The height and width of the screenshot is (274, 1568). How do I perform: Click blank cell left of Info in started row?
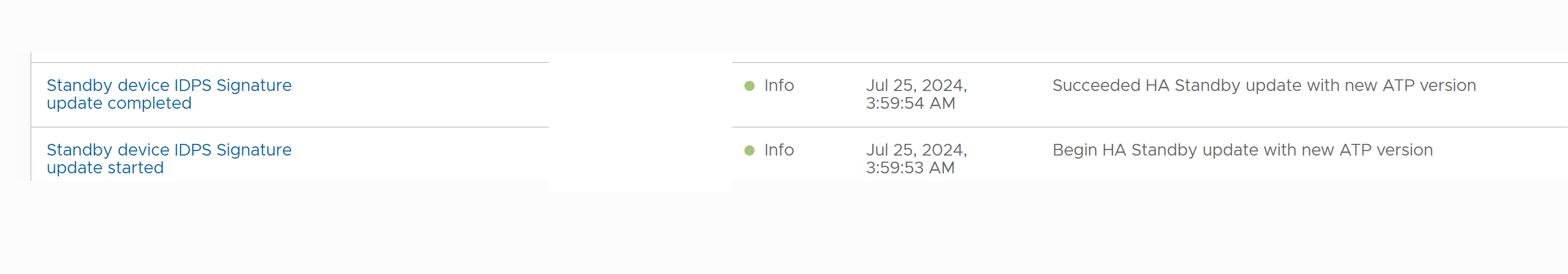639,159
